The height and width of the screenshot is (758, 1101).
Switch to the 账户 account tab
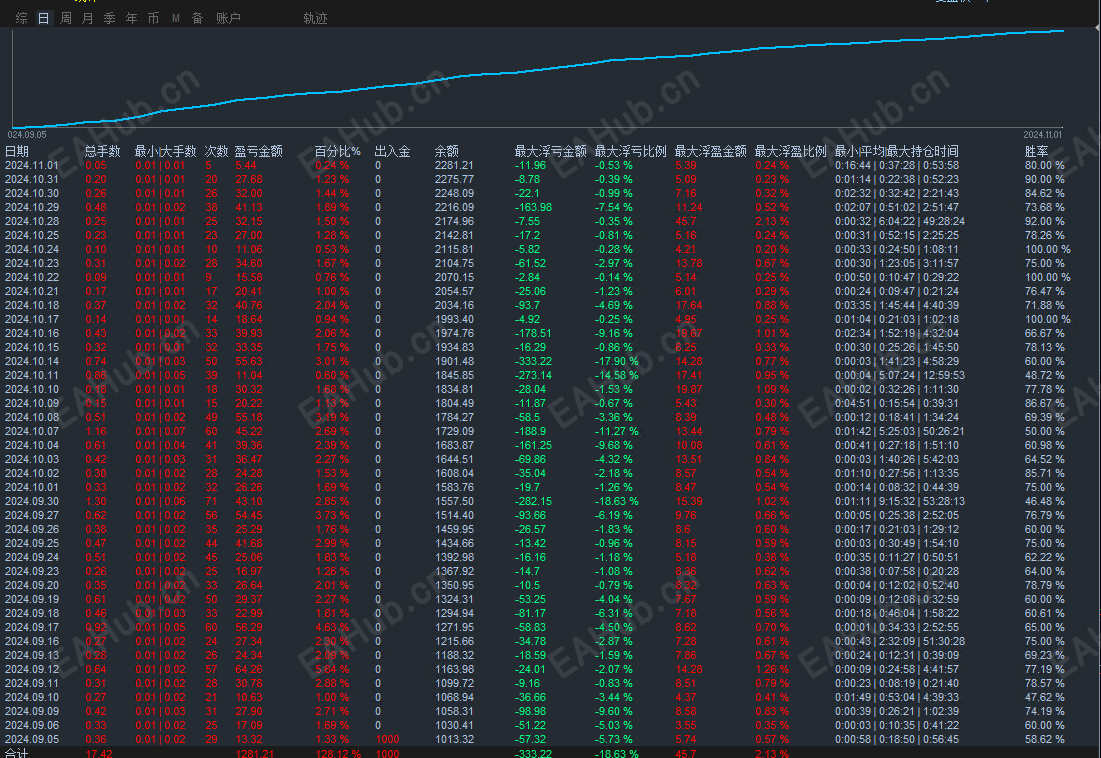click(228, 18)
